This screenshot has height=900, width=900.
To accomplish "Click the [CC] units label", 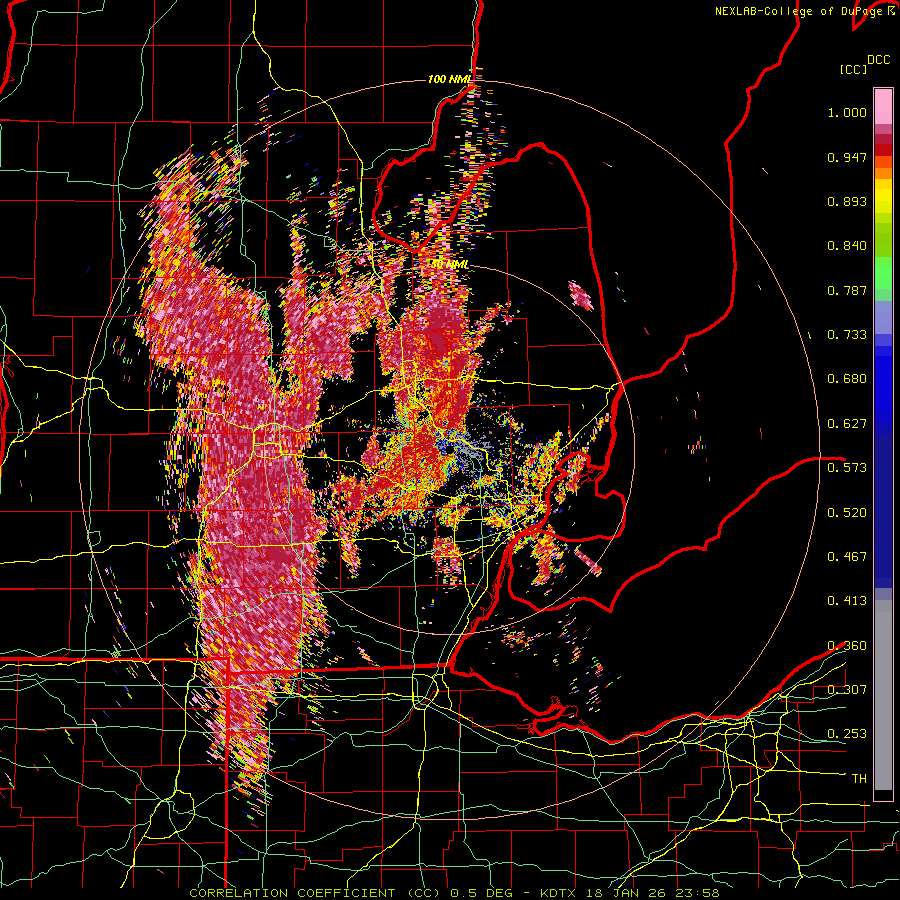I will pos(854,69).
